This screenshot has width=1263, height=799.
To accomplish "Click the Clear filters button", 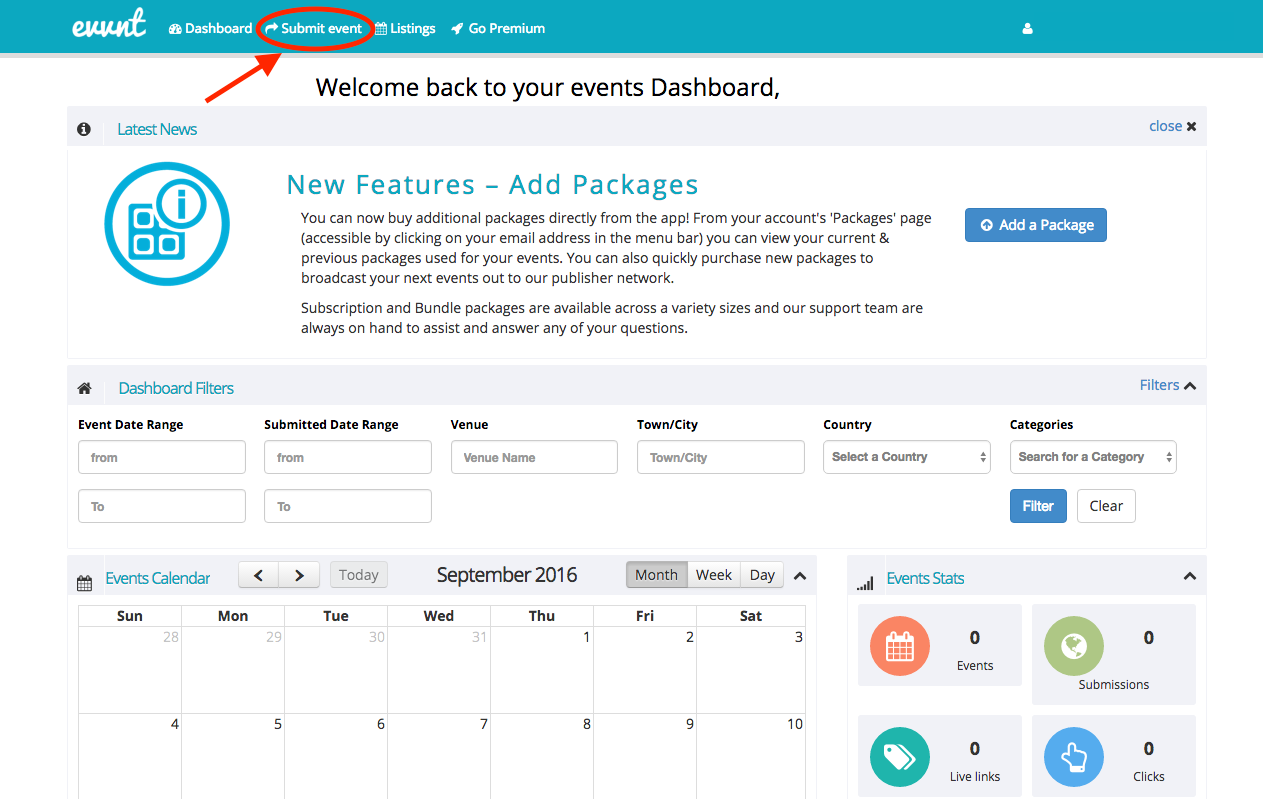I will pyautogui.click(x=1106, y=506).
